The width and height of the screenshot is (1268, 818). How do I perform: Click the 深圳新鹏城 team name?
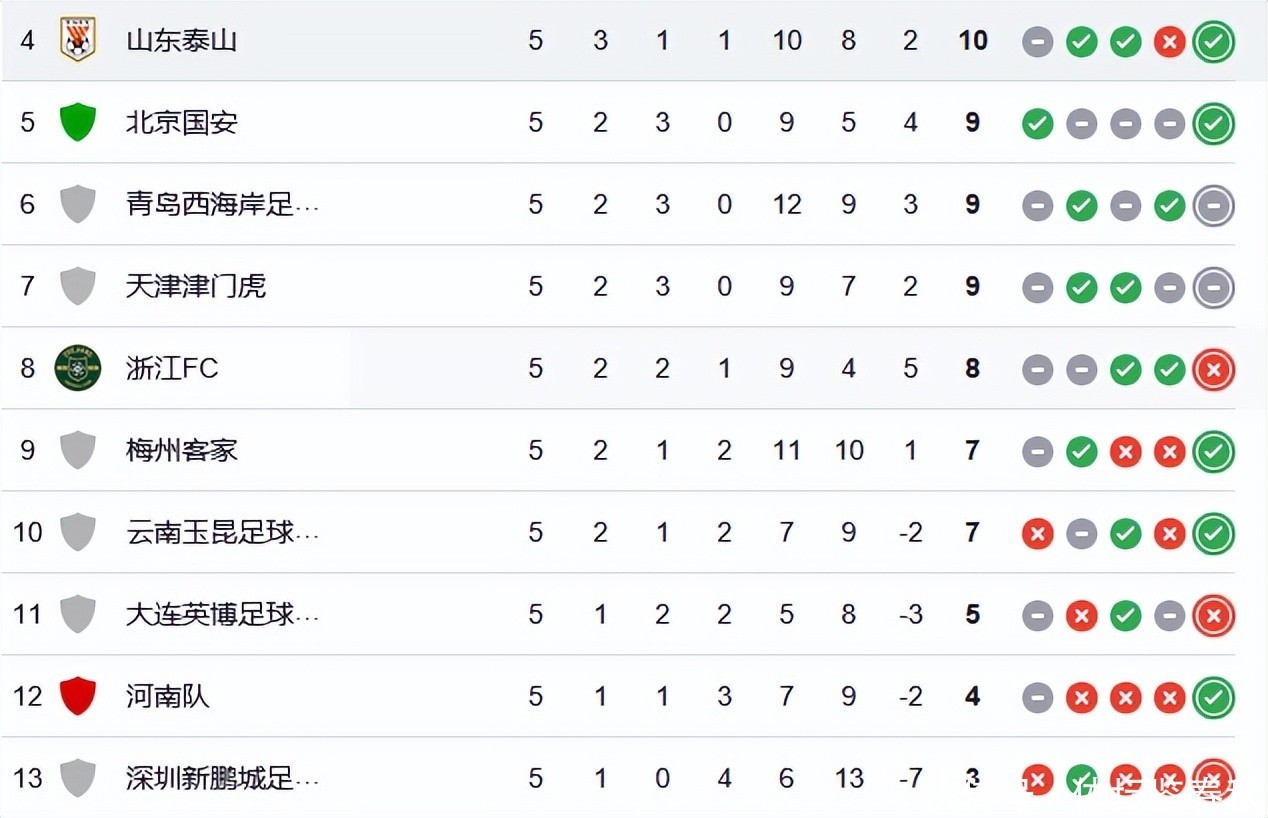[221, 778]
